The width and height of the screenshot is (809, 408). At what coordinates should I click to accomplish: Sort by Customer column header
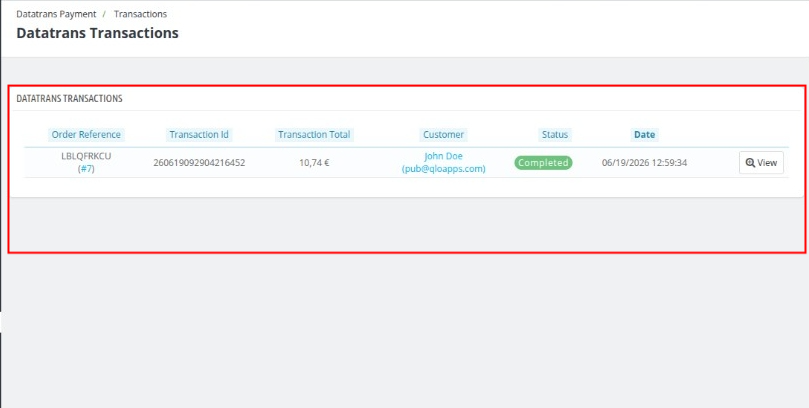[x=444, y=135]
